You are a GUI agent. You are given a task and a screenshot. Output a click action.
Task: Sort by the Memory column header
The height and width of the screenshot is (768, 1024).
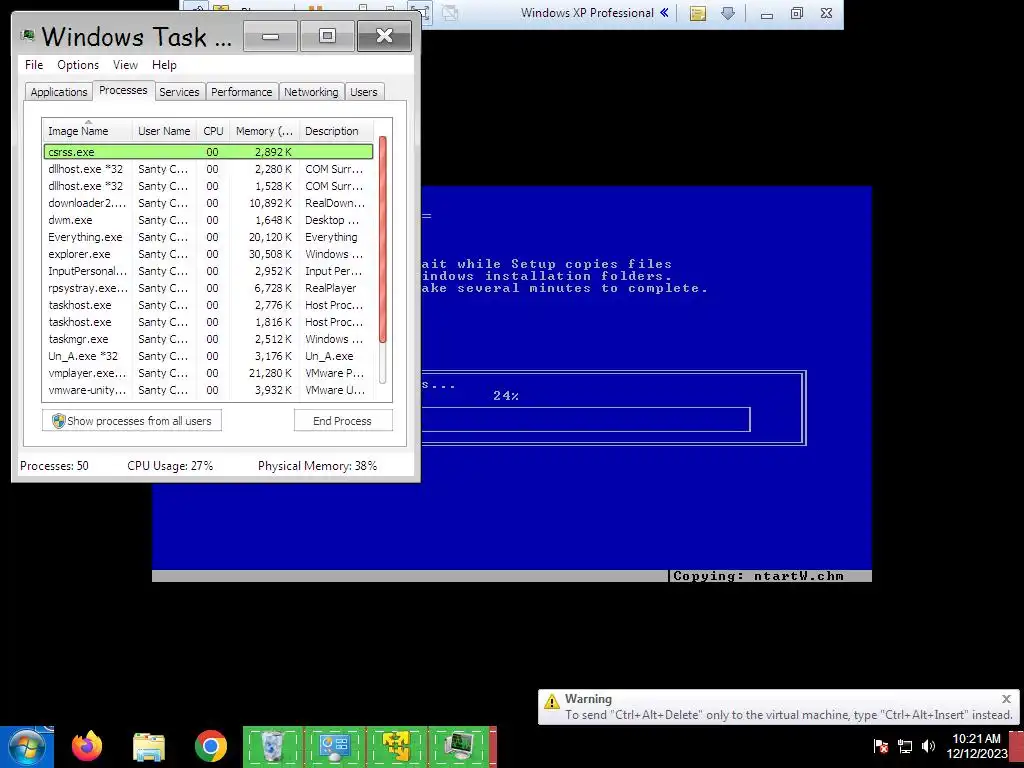tap(264, 131)
